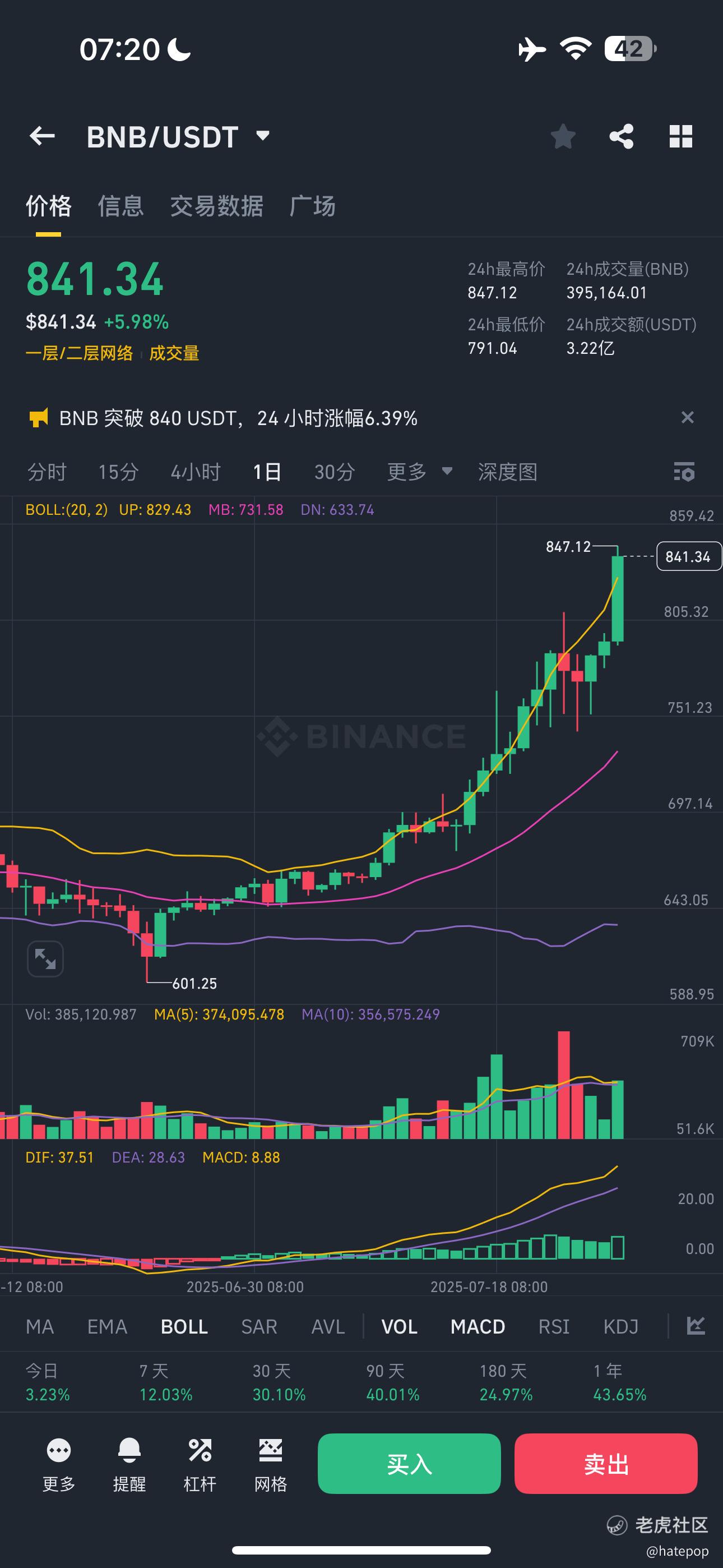723x1568 pixels.
Task: Open indicator settings chart icon beside KDJ
Action: pos(695,1326)
